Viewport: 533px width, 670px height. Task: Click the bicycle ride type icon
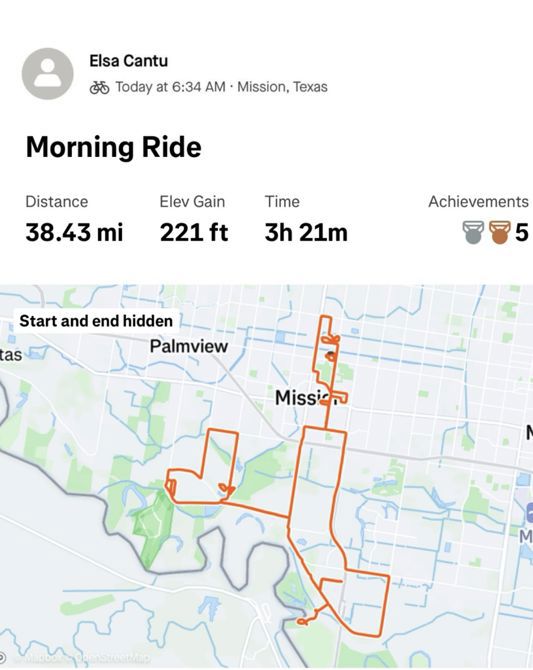99,87
